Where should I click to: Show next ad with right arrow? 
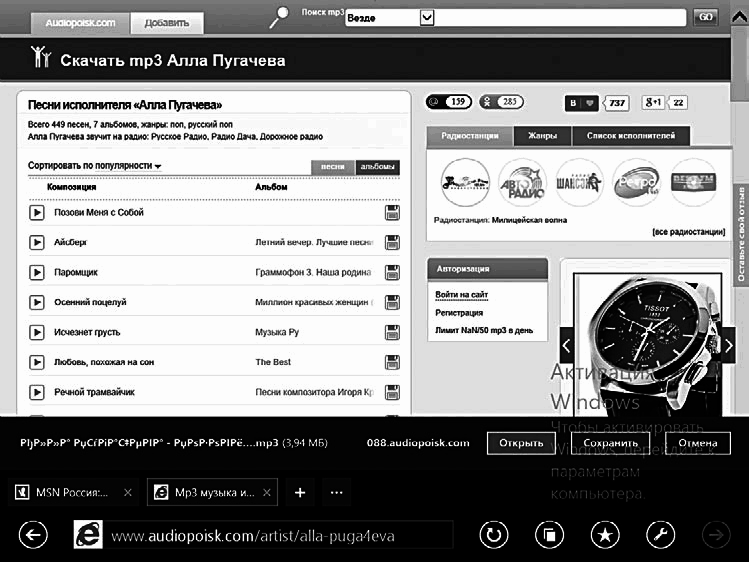coord(728,345)
